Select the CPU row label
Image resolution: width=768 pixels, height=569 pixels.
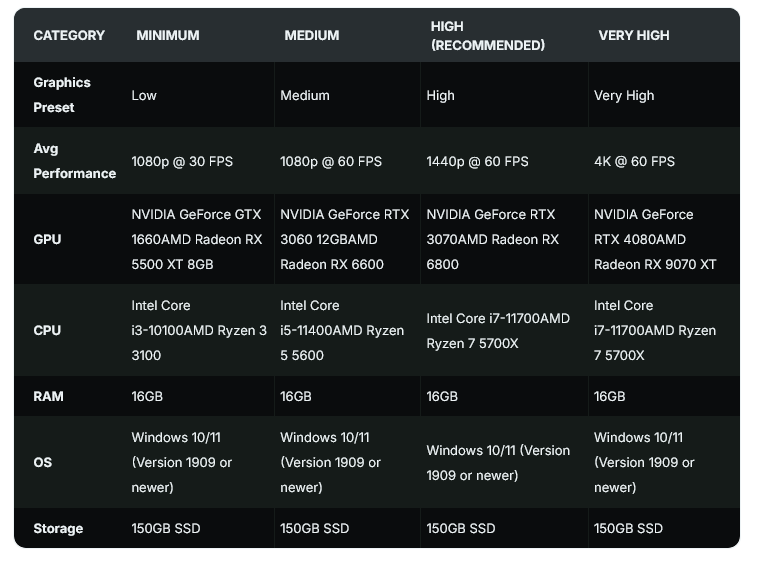(47, 330)
